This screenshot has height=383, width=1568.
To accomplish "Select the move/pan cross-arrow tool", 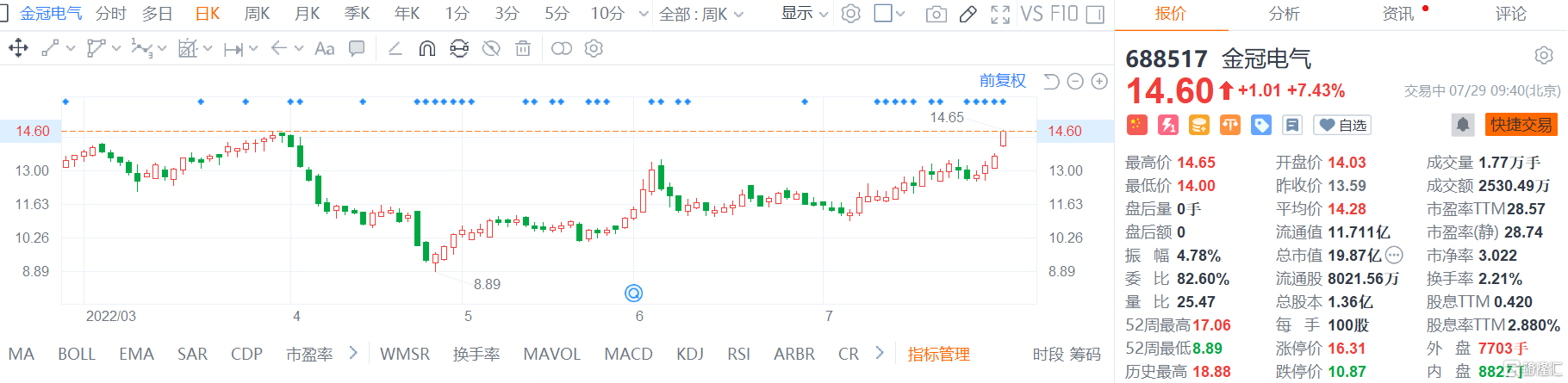I will (x=18, y=49).
